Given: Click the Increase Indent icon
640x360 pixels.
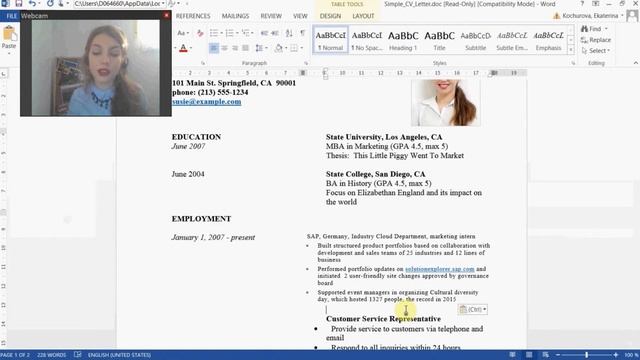Looking at the screenshot, I should (x=275, y=33).
